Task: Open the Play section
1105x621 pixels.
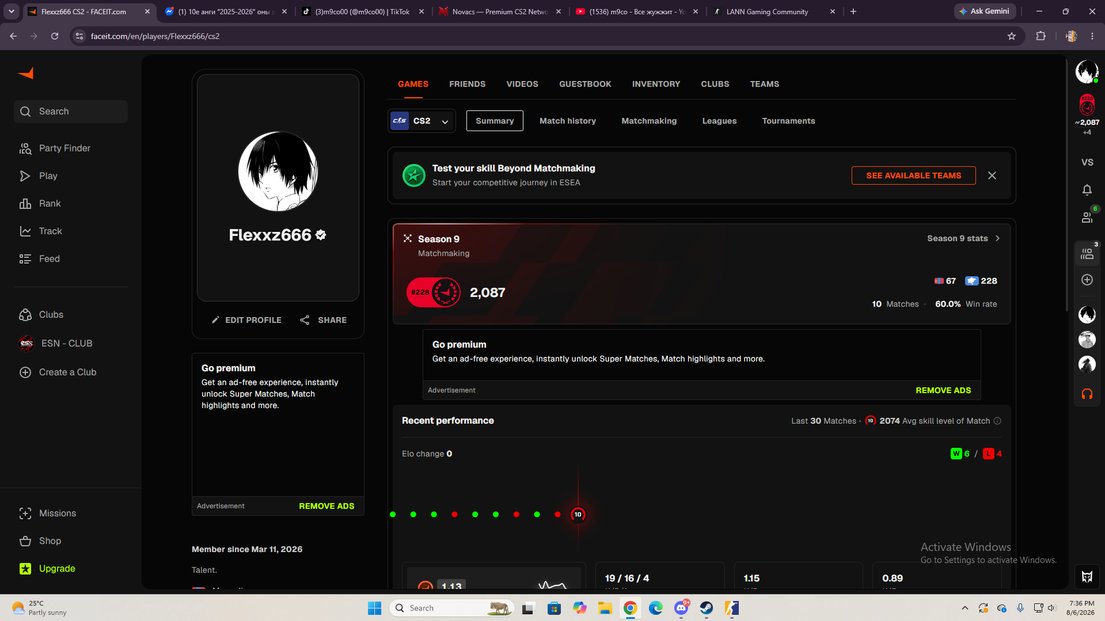Action: 39,176
